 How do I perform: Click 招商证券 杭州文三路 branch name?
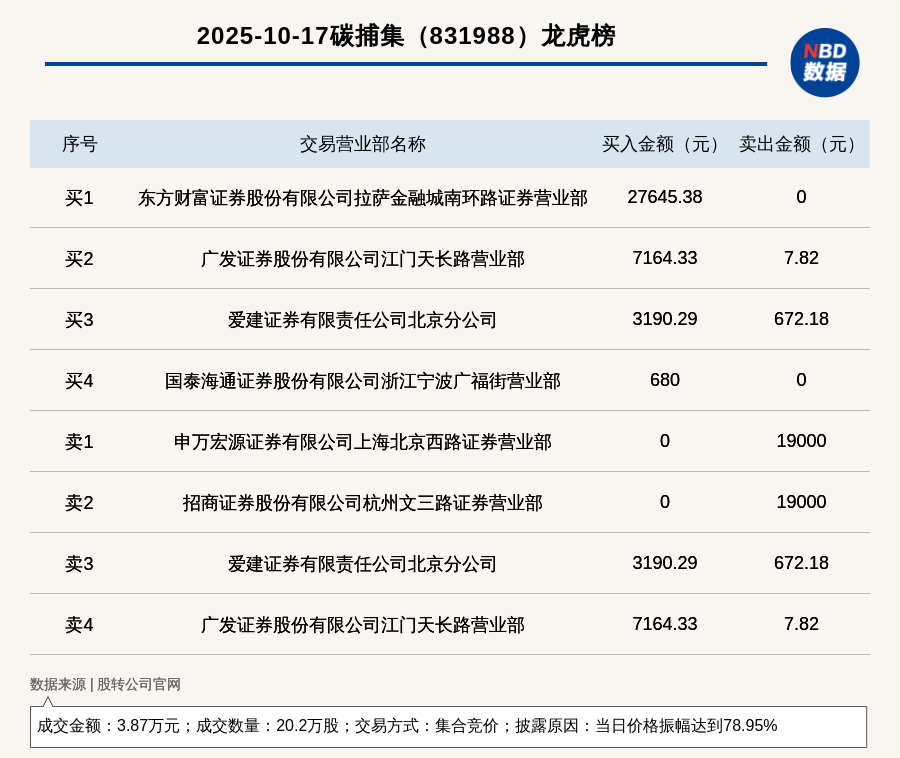[x=362, y=503]
